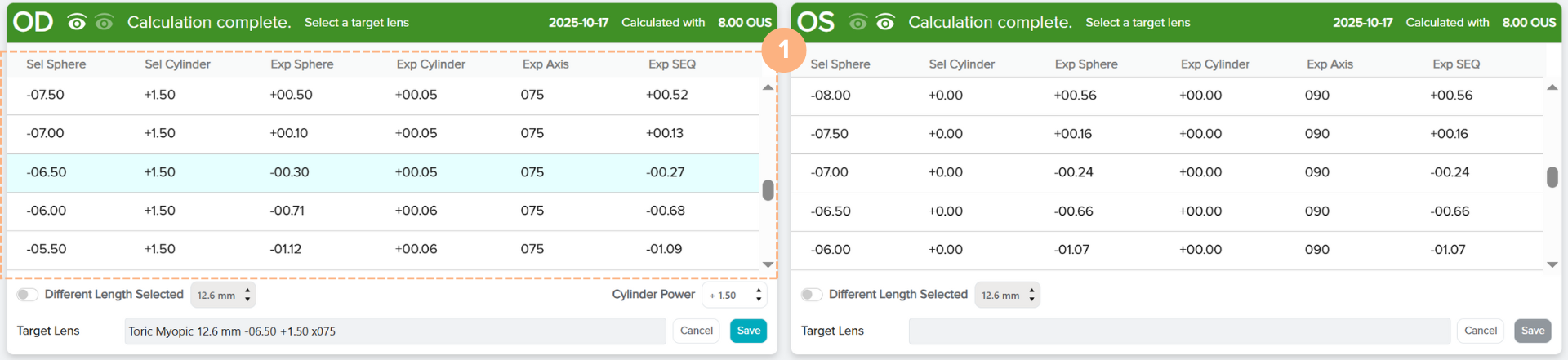Click the dimmed eye icon in OS header

pyautogui.click(x=857, y=23)
